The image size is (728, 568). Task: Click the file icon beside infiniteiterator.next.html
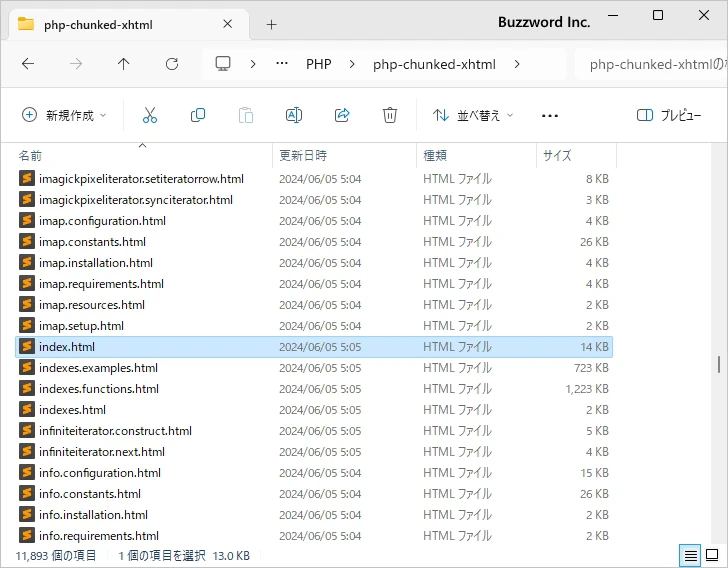27,451
